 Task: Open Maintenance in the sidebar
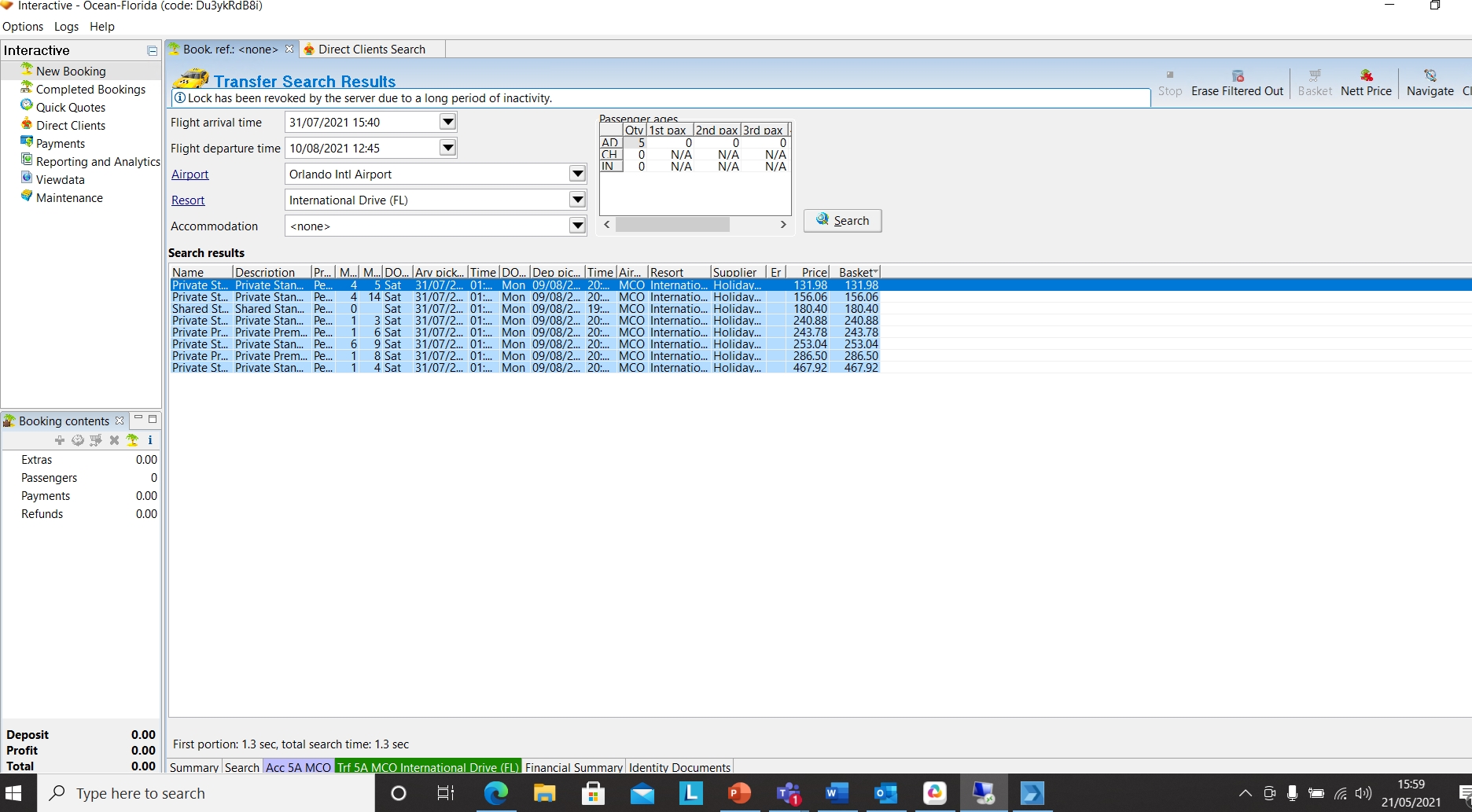69,198
